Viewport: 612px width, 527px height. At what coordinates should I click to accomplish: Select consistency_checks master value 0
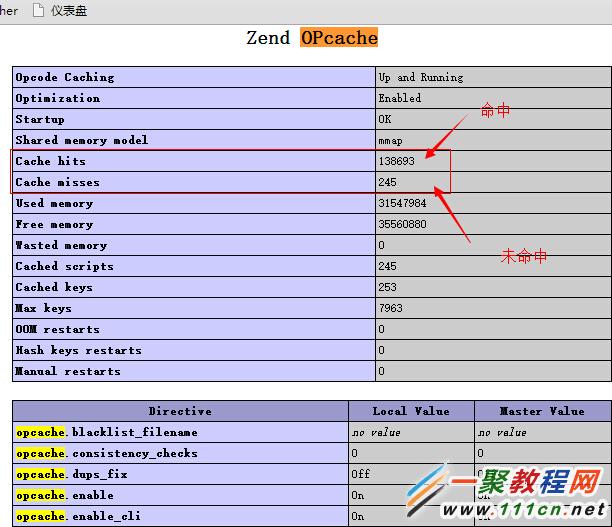480,453
